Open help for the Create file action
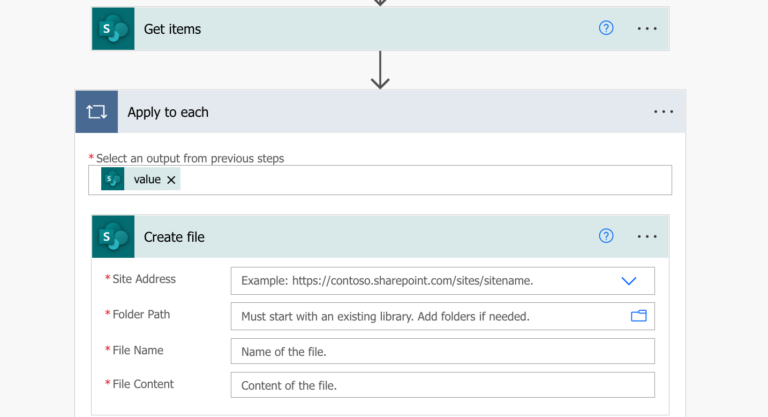 coord(606,236)
